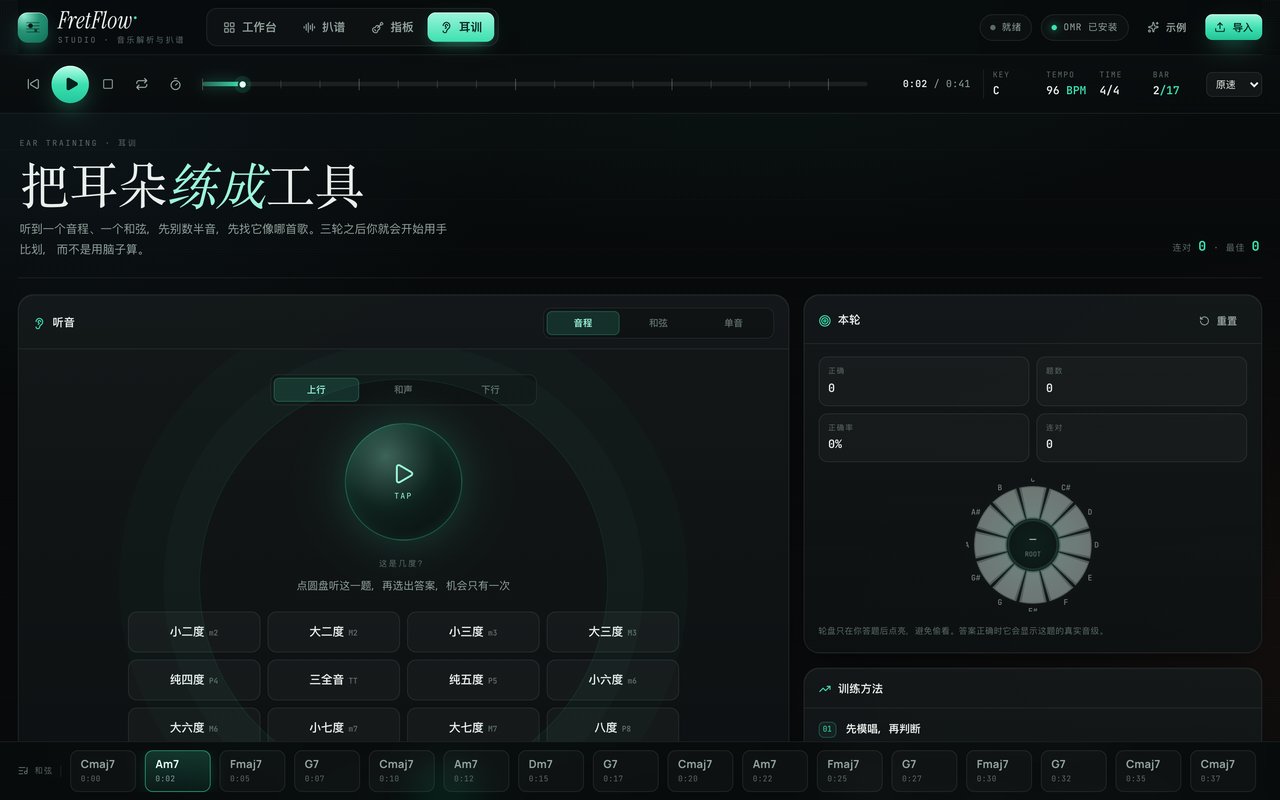Jump to Dm7 chord at 0:15
1280x800 pixels.
[551, 771]
